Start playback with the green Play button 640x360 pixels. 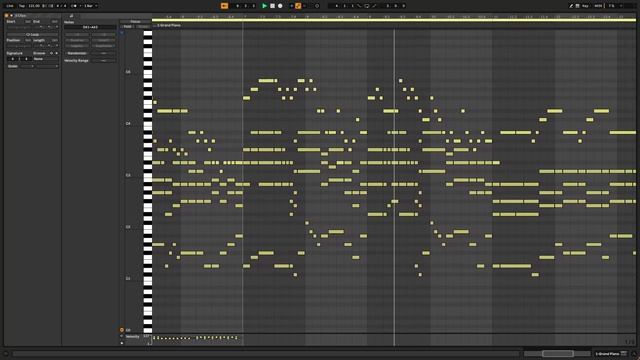(x=264, y=6)
